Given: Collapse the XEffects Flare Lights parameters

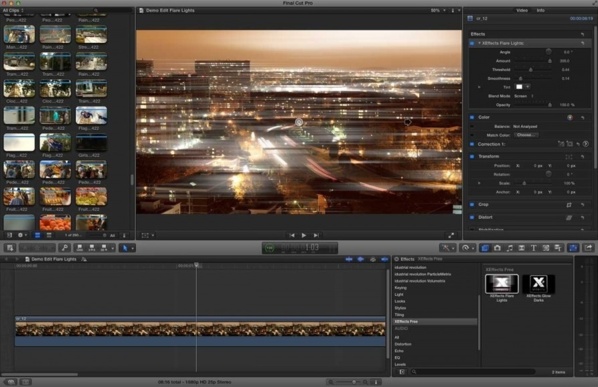Looking at the screenshot, I should click(479, 43).
